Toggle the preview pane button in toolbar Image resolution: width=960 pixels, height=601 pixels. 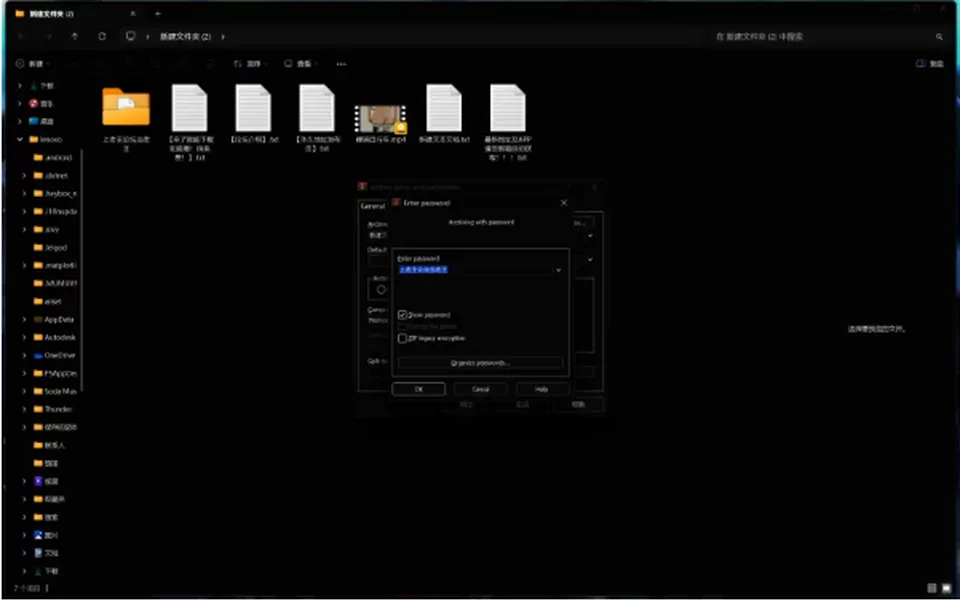929,64
